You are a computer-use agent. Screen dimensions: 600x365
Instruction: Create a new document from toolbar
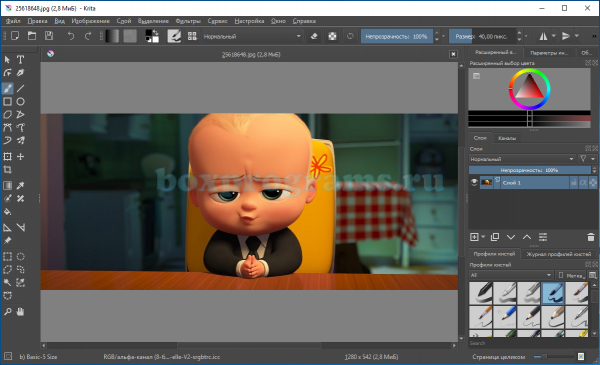15,36
